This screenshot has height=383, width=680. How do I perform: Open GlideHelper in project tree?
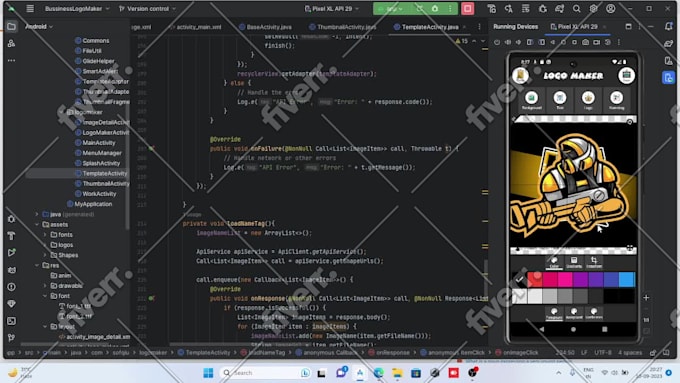(x=95, y=61)
